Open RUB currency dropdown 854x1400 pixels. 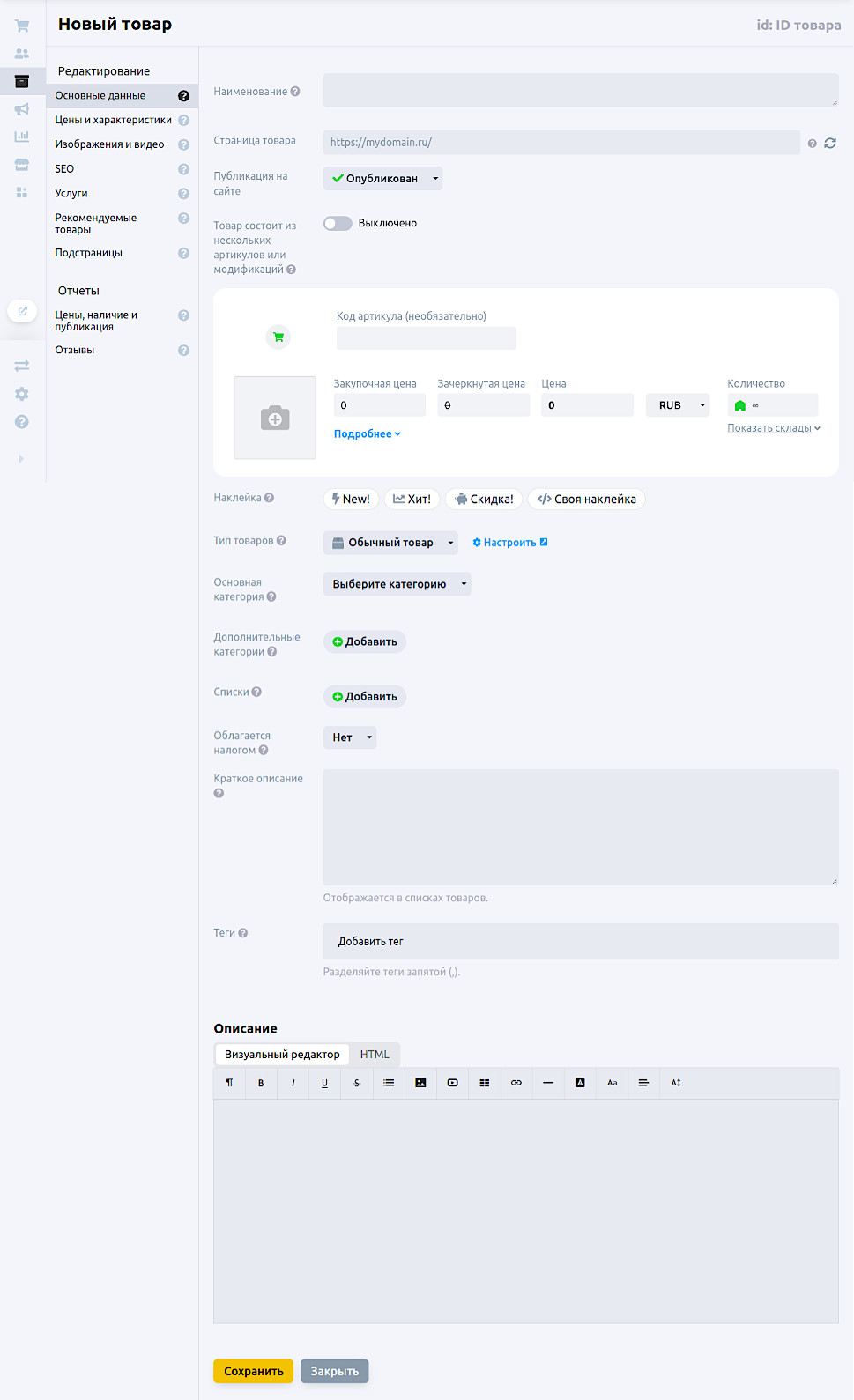[677, 405]
